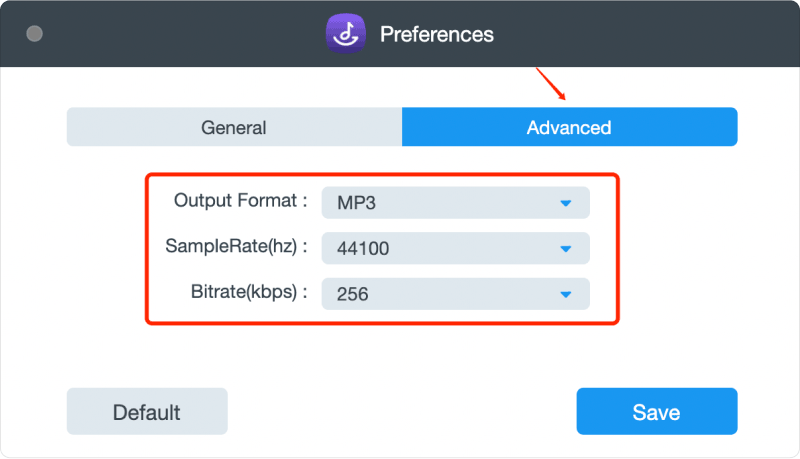Save the preferences
This screenshot has width=800, height=459.
tap(657, 412)
